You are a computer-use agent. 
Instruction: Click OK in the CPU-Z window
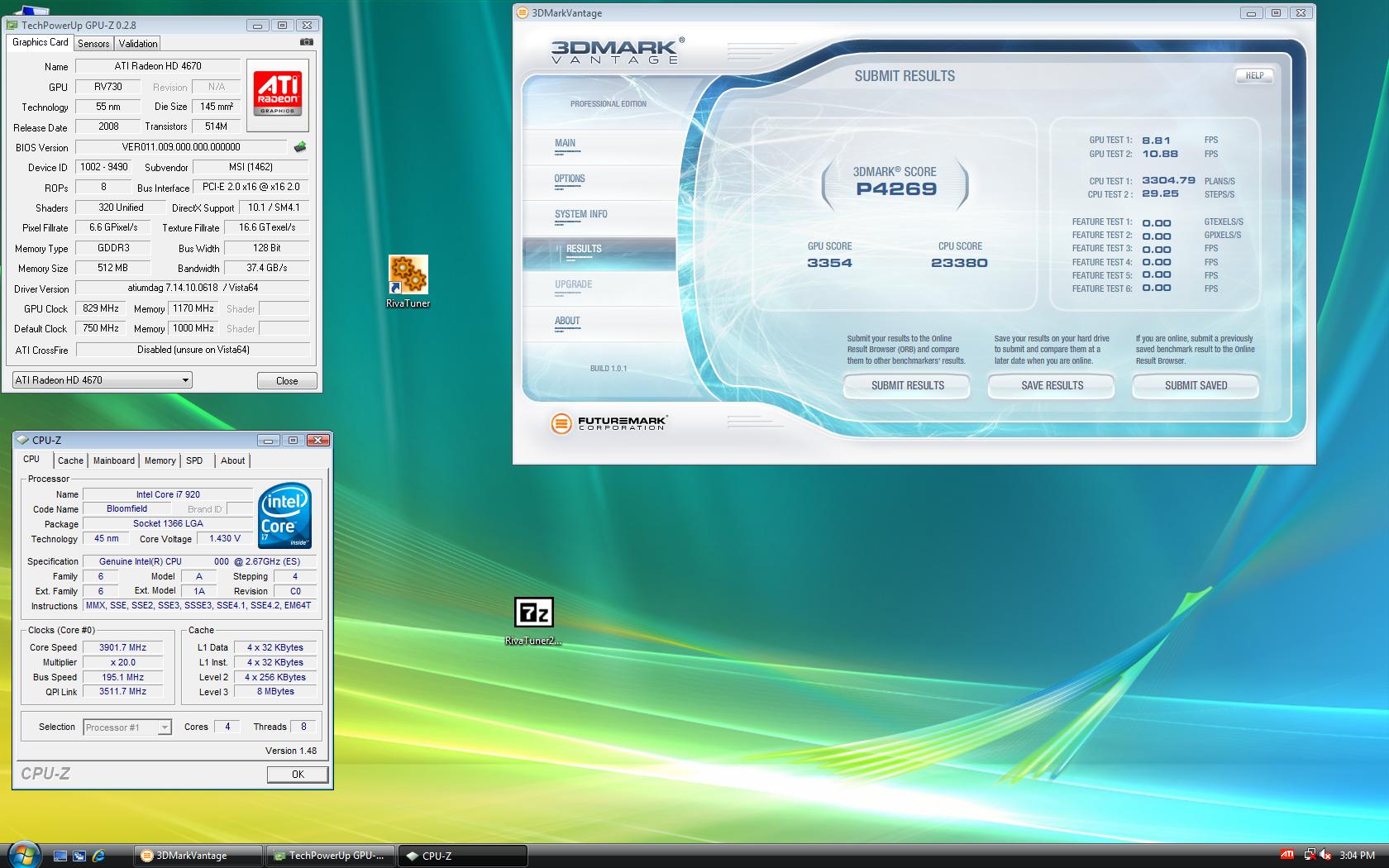[298, 775]
